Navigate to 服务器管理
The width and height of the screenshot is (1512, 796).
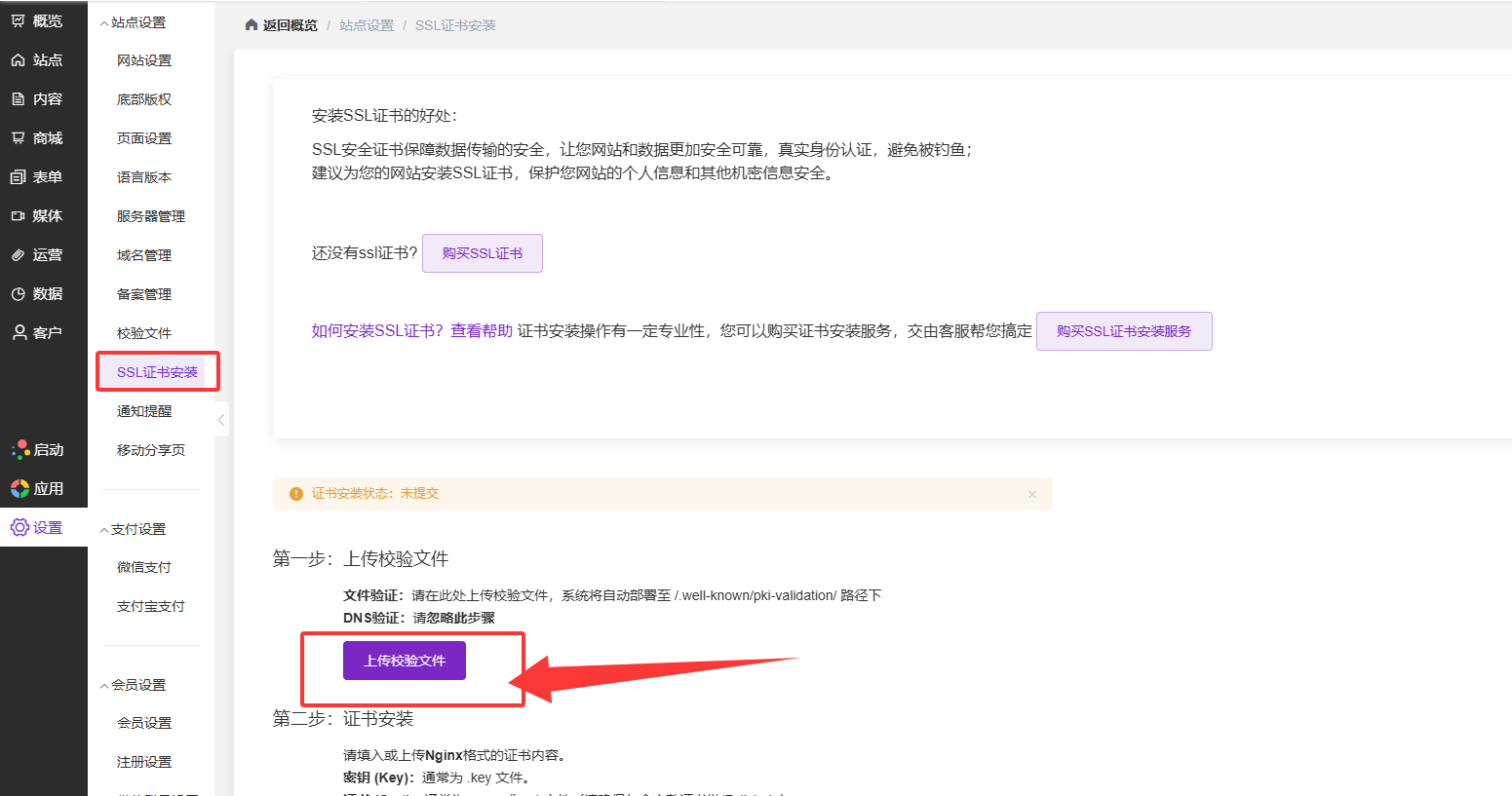[151, 216]
